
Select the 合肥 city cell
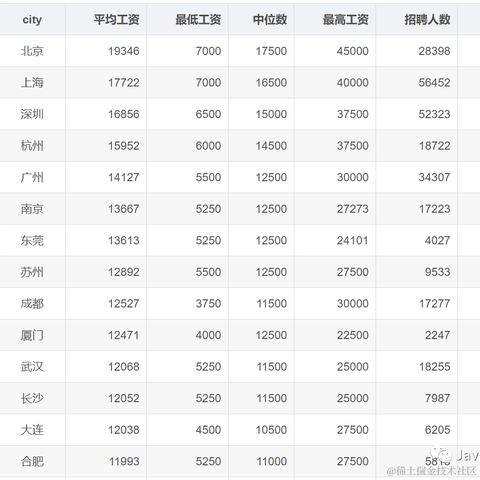(x=32, y=461)
